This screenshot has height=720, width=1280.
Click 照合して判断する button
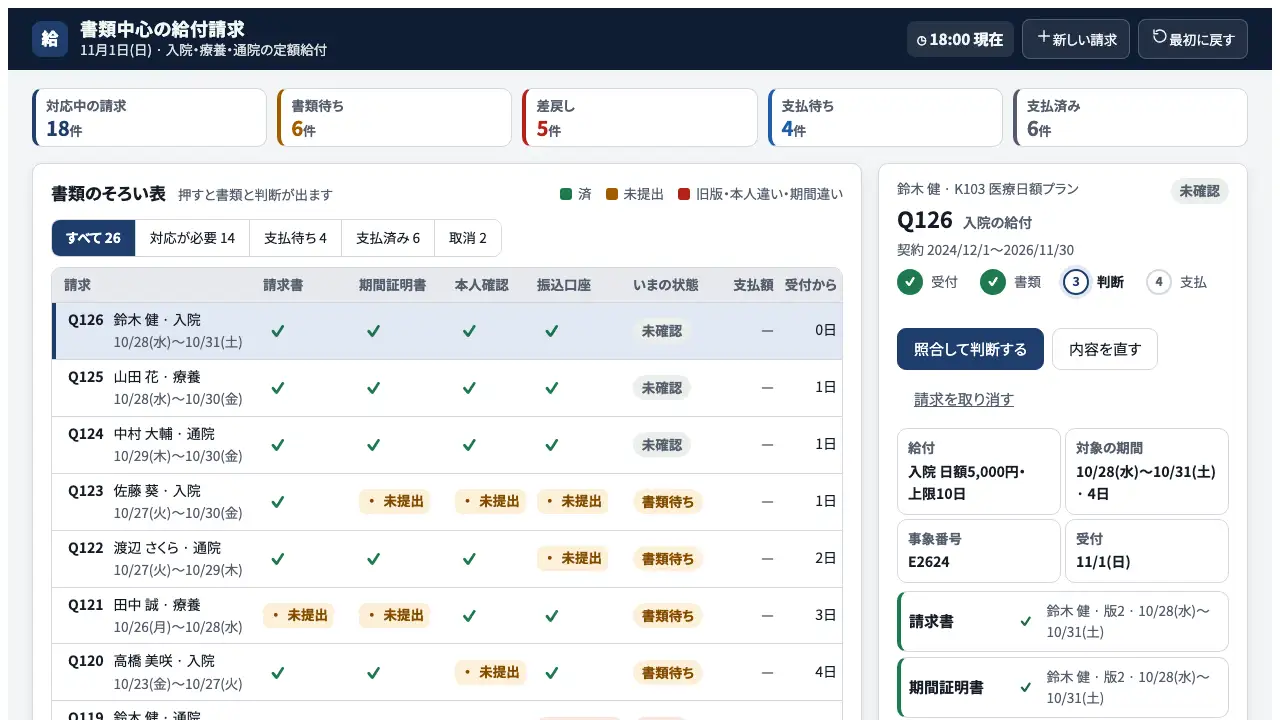coord(970,349)
